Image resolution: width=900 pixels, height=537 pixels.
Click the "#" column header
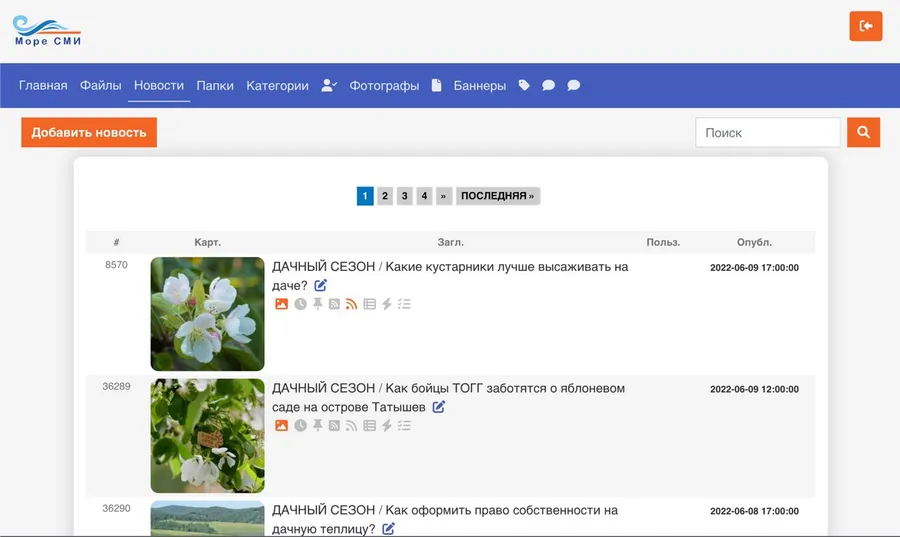(x=117, y=242)
